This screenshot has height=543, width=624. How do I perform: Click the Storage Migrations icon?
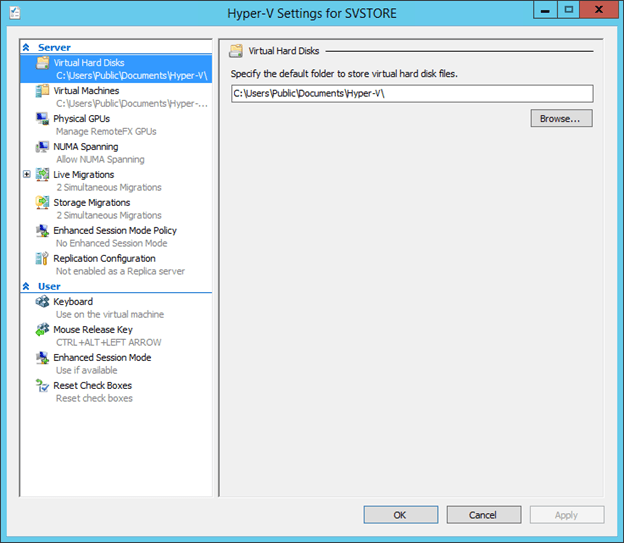pos(43,203)
